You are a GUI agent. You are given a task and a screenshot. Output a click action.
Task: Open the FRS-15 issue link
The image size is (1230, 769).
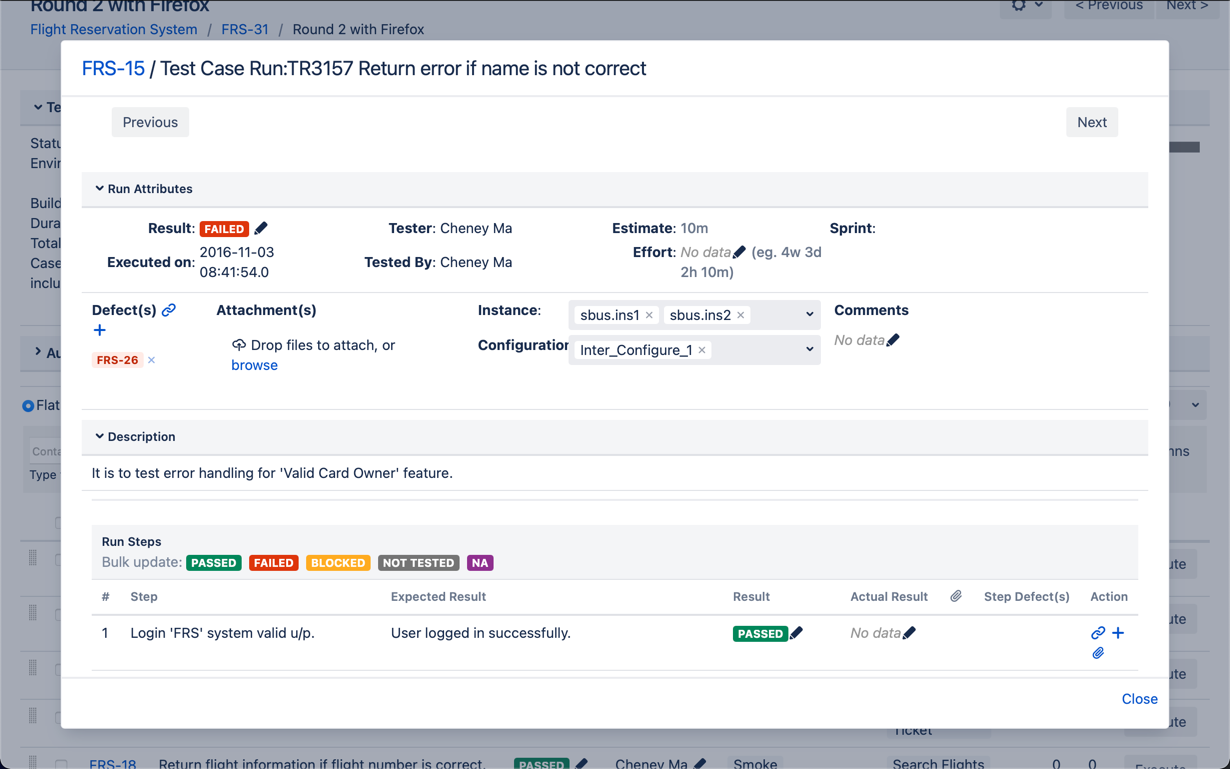tap(113, 68)
